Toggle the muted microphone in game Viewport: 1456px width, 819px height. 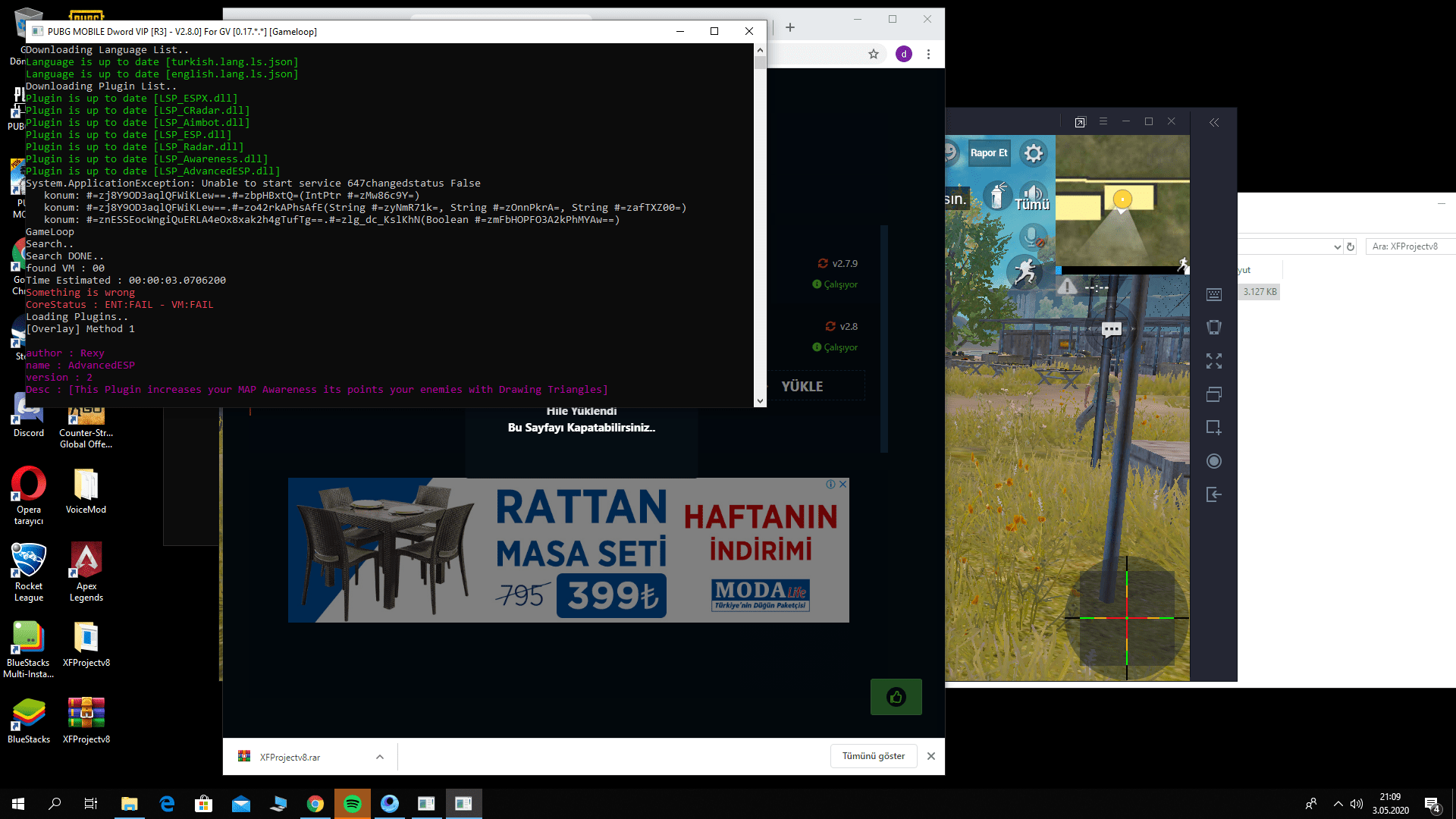coord(1032,238)
